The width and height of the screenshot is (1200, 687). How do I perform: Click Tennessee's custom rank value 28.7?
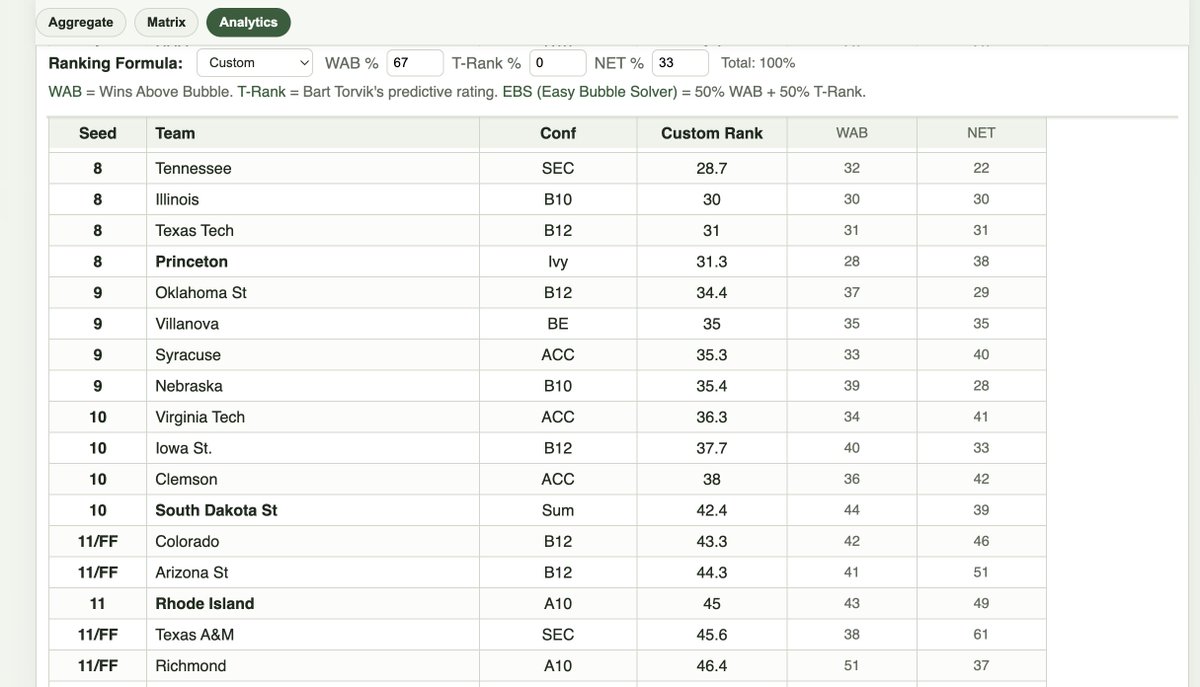point(712,168)
